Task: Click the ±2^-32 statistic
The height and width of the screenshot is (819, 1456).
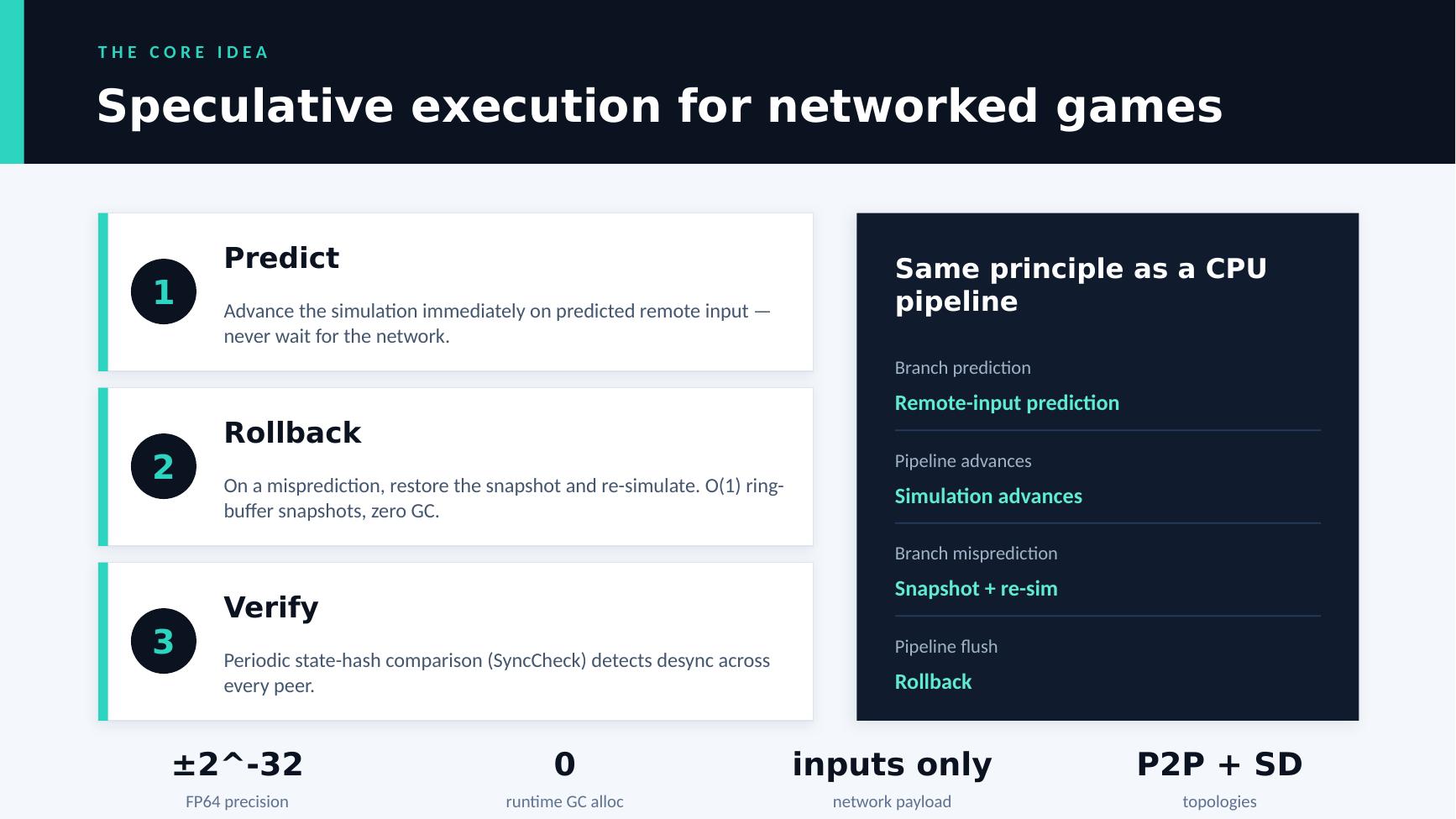Action: click(237, 764)
